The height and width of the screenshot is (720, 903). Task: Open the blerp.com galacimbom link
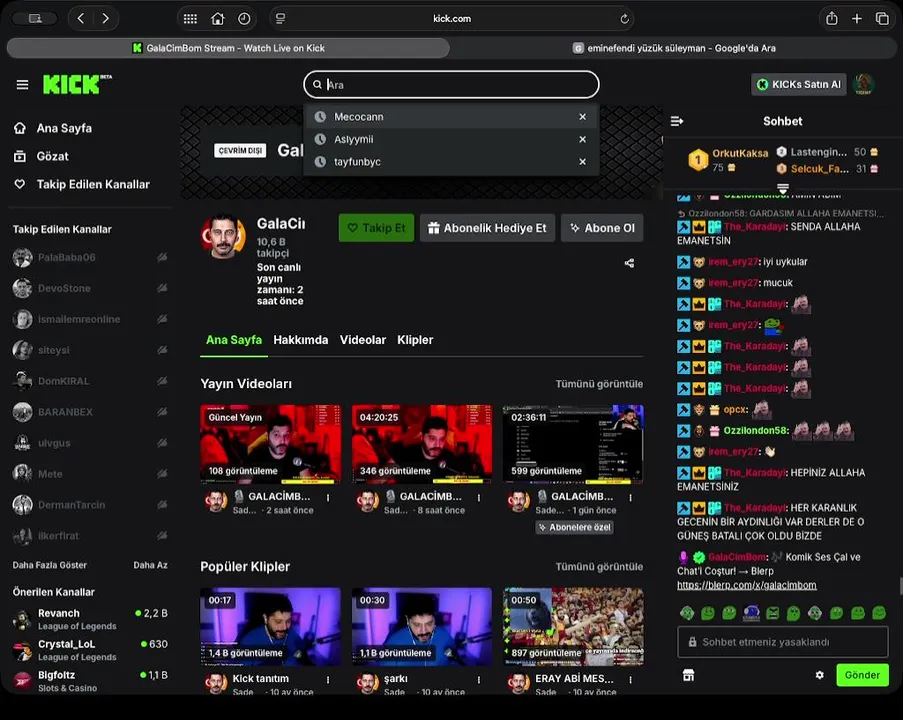(746, 585)
